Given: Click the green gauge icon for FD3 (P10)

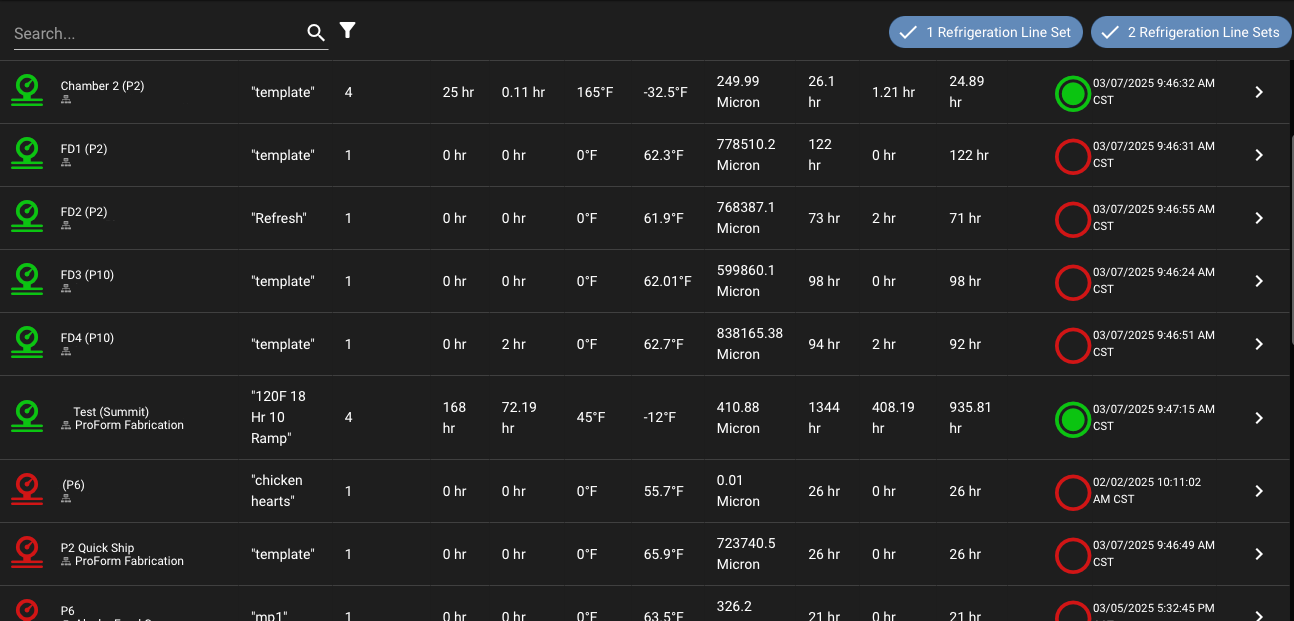Looking at the screenshot, I should pos(27,280).
